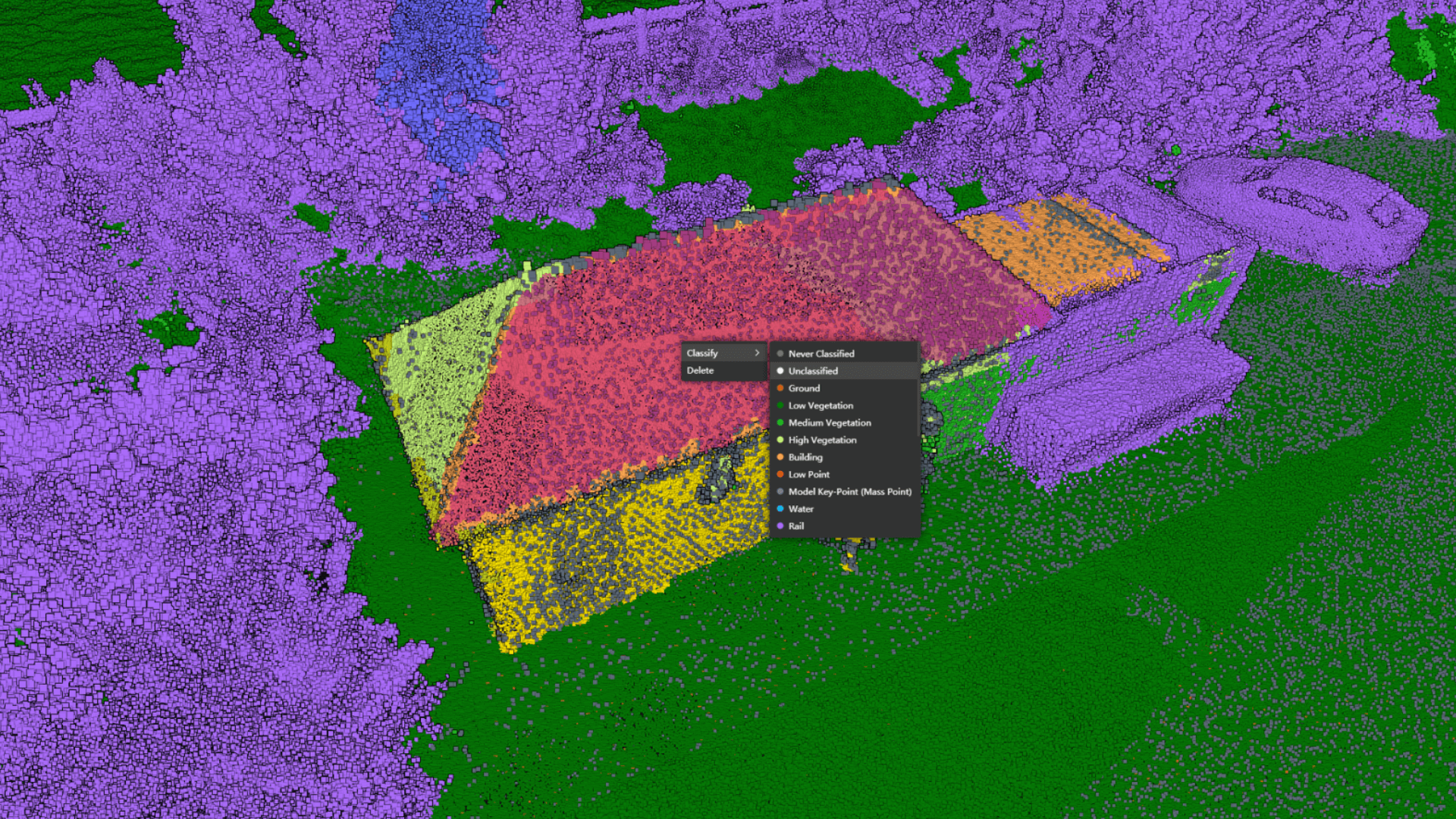1456x819 pixels.
Task: Select the Never Classified class option
Action: point(821,354)
